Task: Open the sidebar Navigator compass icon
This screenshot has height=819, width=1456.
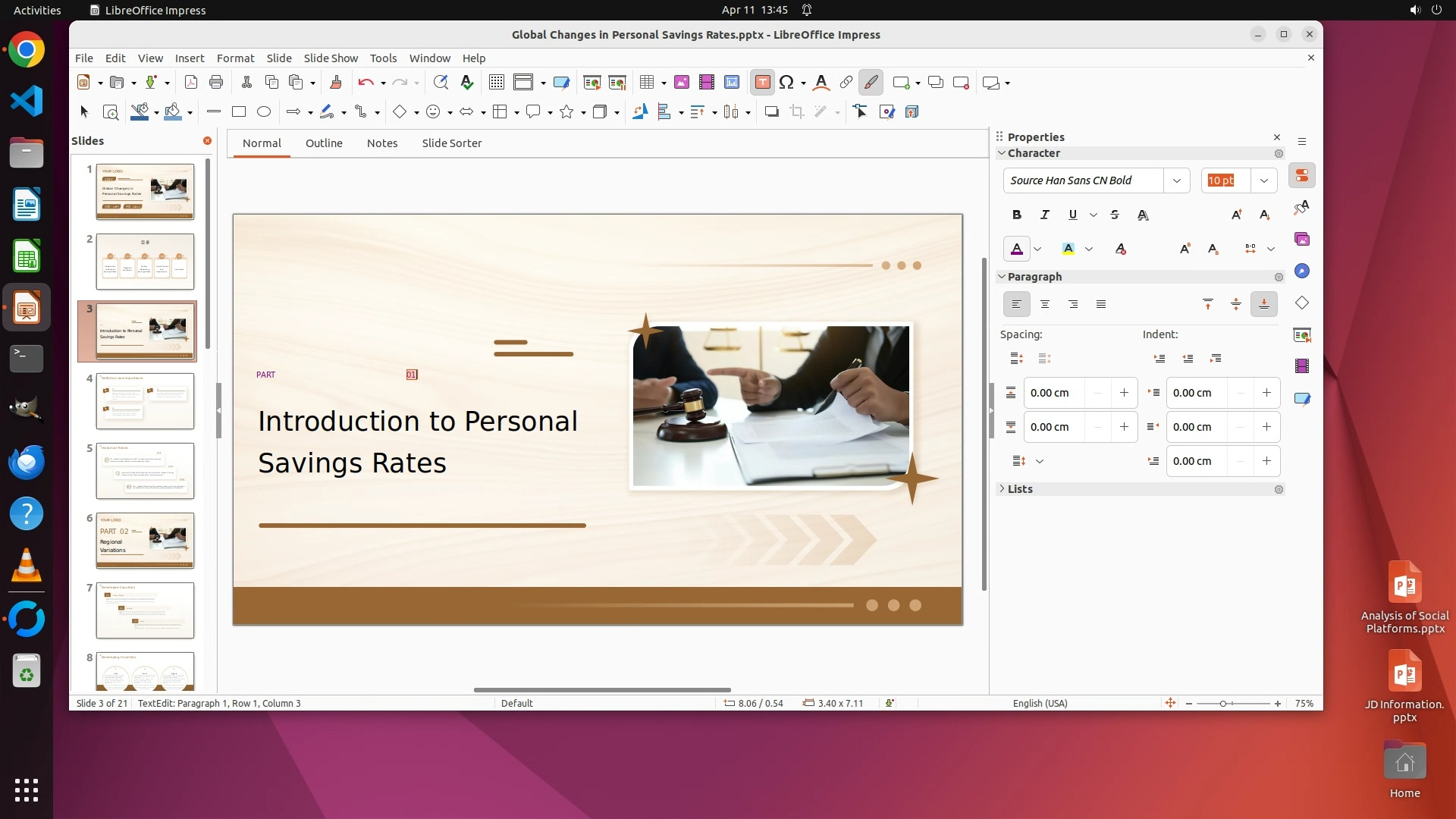Action: 1302,271
